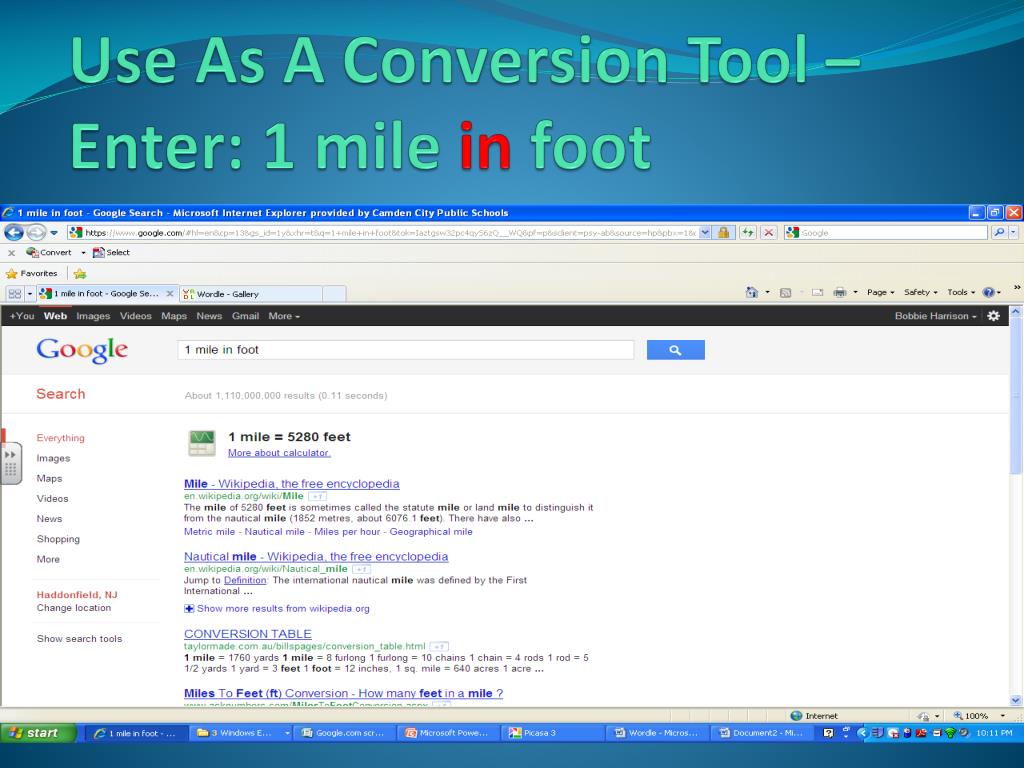Open the Convert dropdown arrow
This screenshot has width=1024, height=768.
pos(83,253)
